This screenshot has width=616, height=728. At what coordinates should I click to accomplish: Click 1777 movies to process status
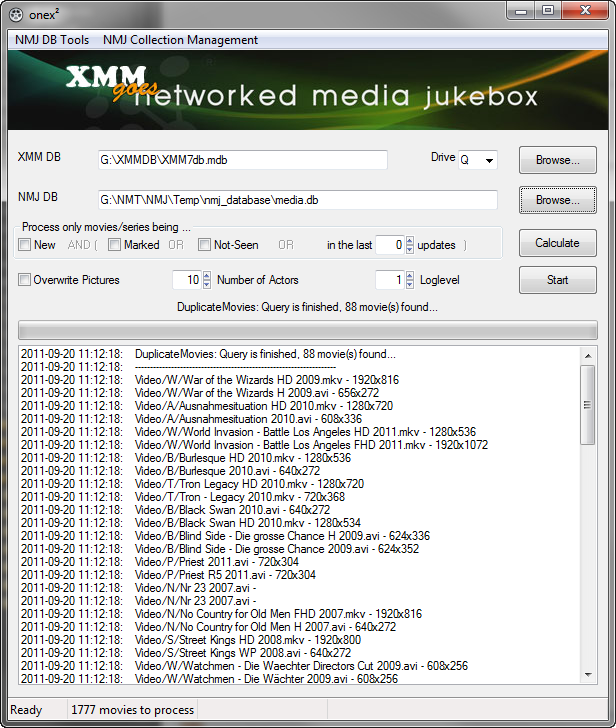pos(132,710)
